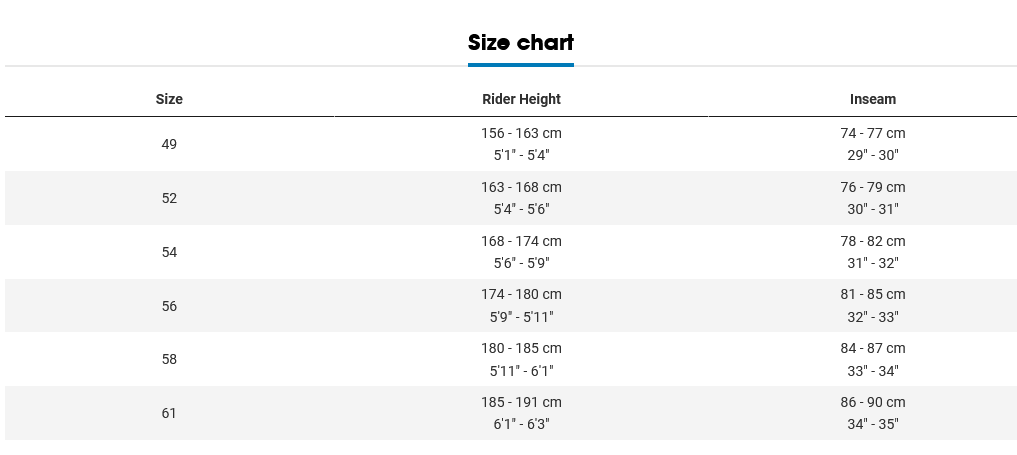Viewport: 1017px width, 455px height.
Task: Click the 174 - 180 cm height value
Action: click(521, 294)
